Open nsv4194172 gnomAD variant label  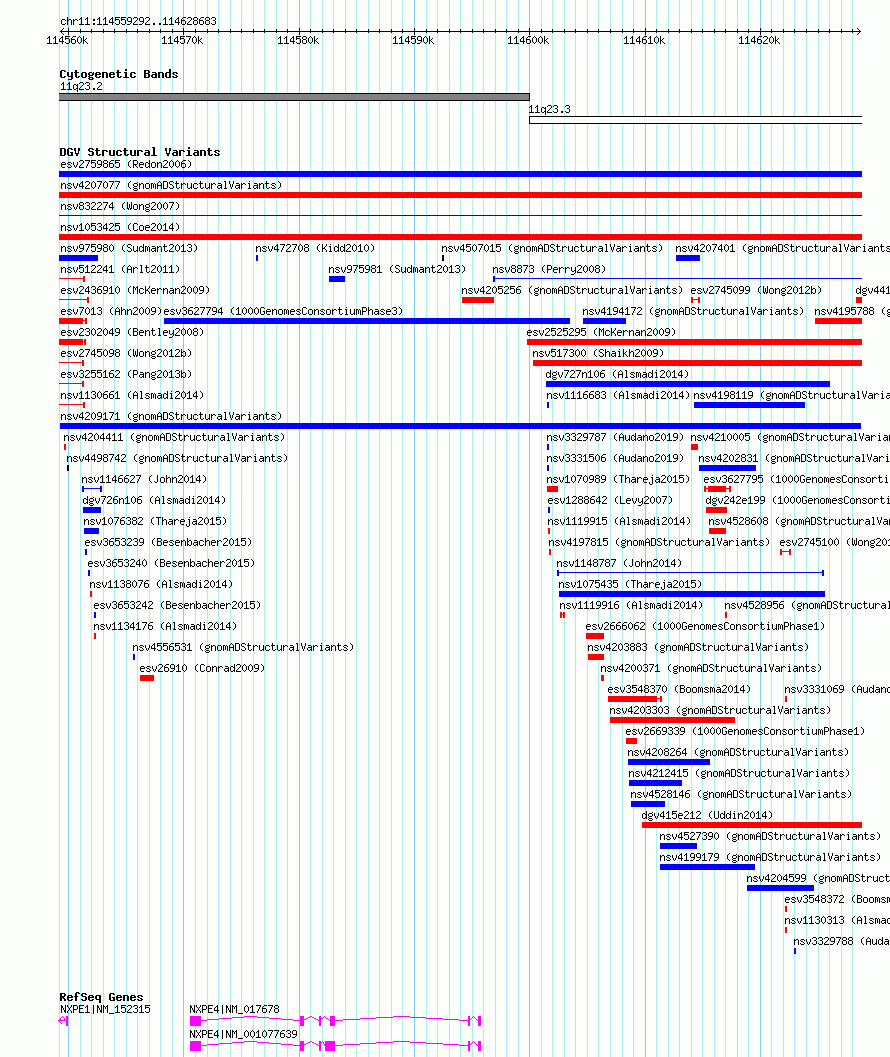693,310
